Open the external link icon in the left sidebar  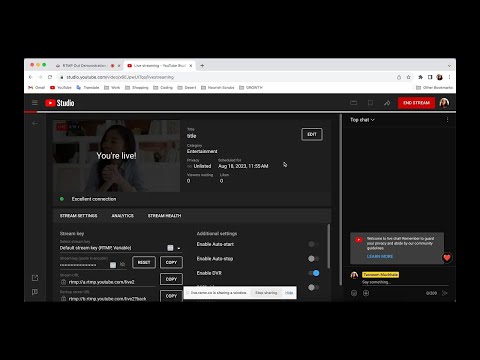coord(35,278)
